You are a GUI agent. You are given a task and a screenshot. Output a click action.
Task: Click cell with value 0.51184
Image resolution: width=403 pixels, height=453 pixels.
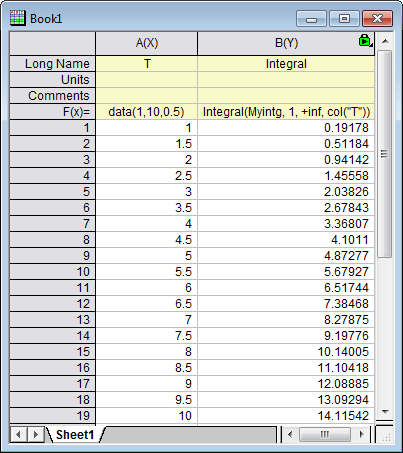286,144
